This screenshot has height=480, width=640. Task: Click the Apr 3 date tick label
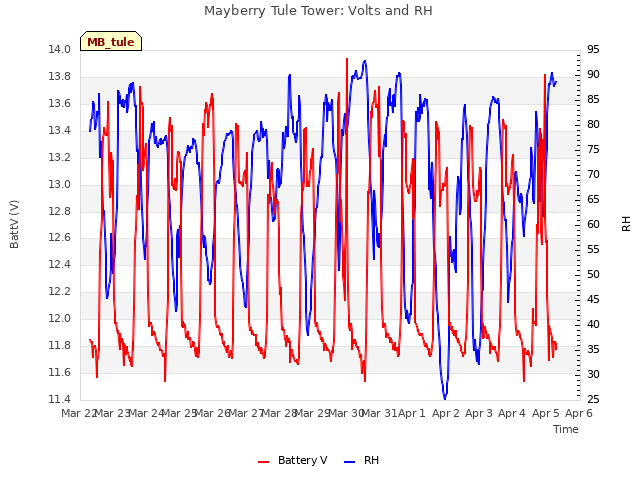(479, 413)
